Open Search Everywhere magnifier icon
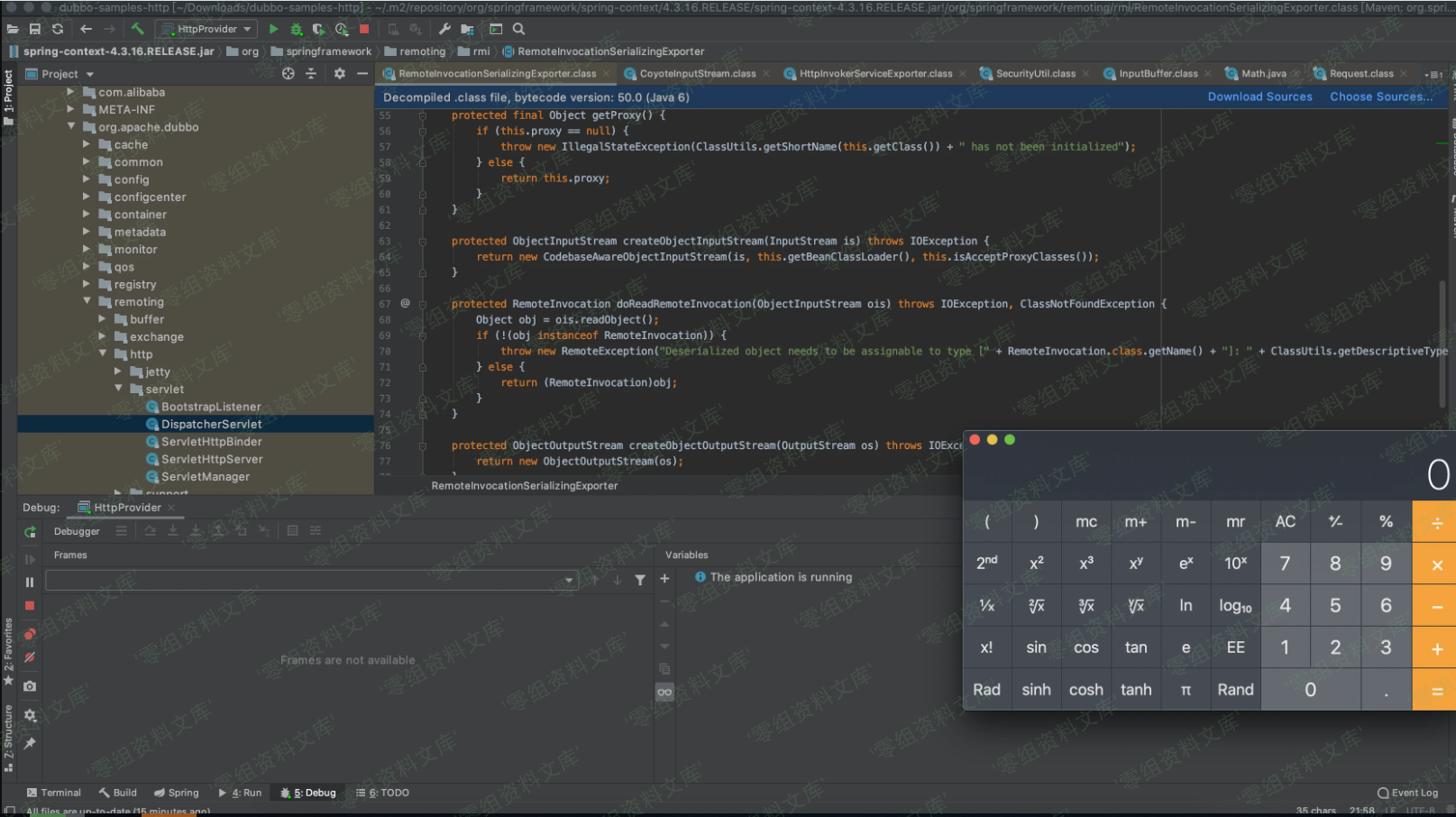 coord(519,29)
